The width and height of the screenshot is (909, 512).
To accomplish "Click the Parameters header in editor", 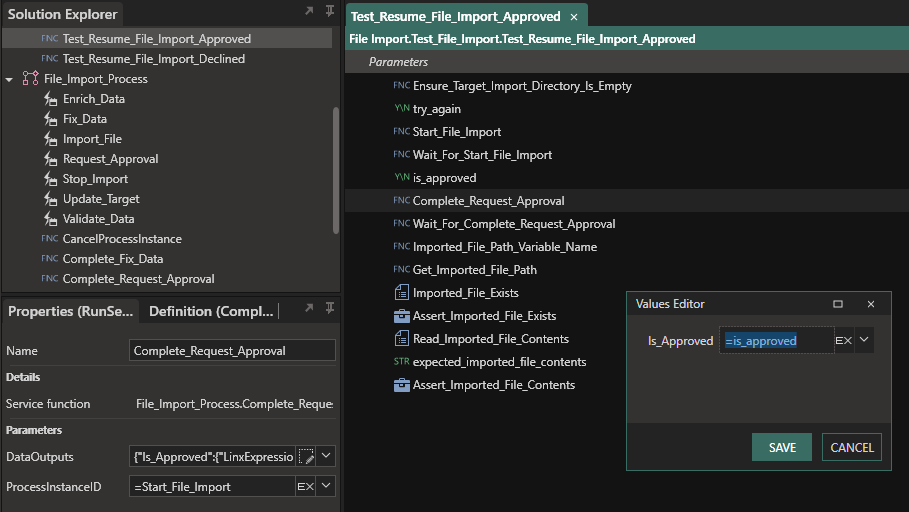I will [x=398, y=61].
